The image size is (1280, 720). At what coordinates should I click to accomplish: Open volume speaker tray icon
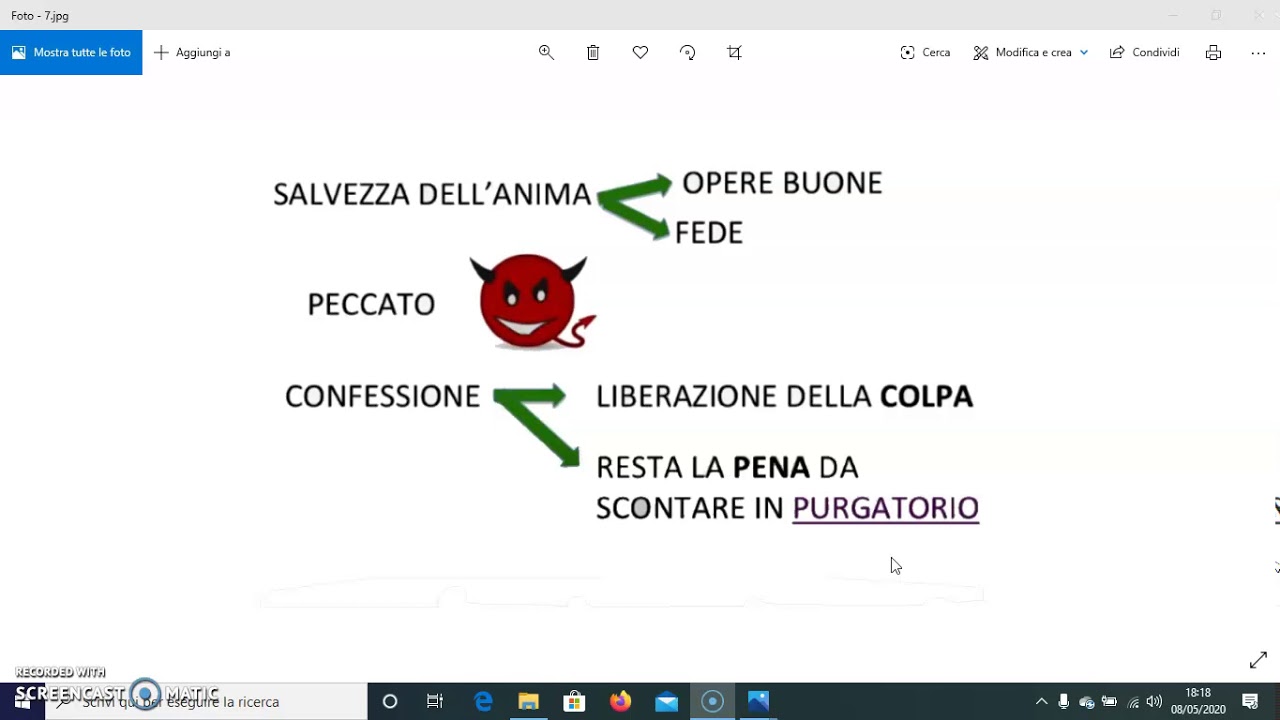coord(1154,701)
